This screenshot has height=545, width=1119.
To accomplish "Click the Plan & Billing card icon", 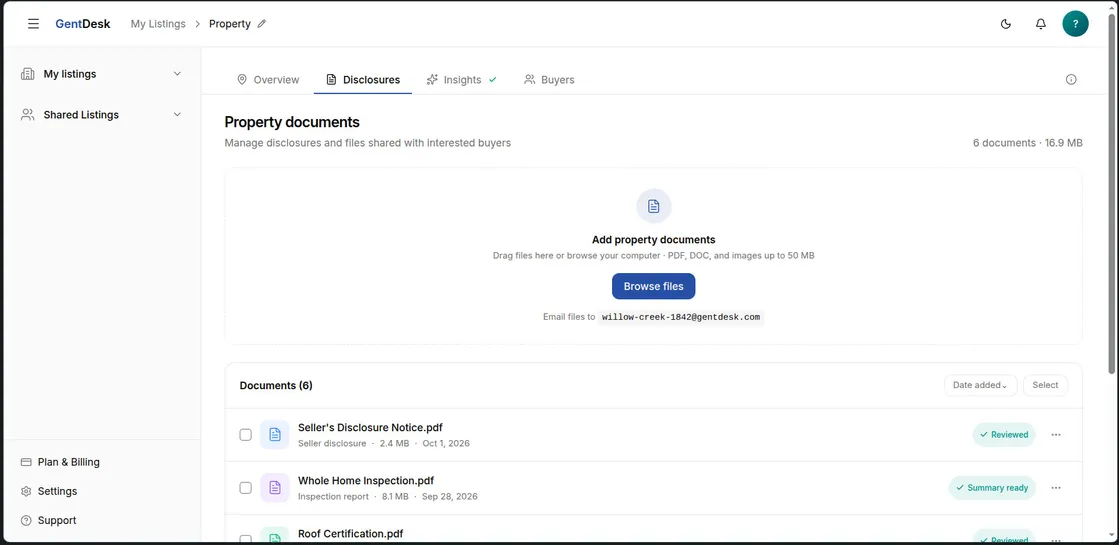I will point(26,462).
